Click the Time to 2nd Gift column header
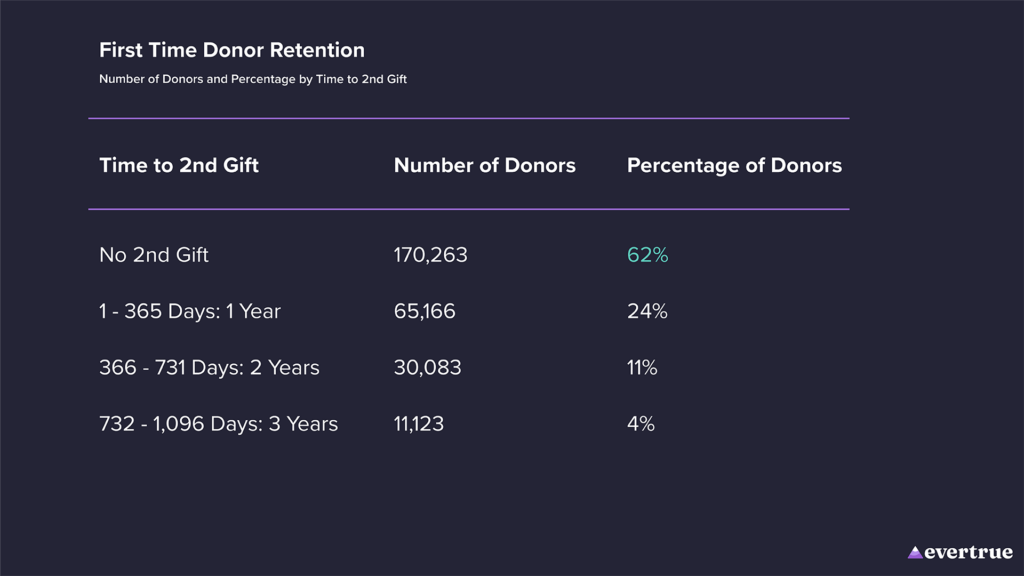Image resolution: width=1024 pixels, height=576 pixels. (179, 166)
